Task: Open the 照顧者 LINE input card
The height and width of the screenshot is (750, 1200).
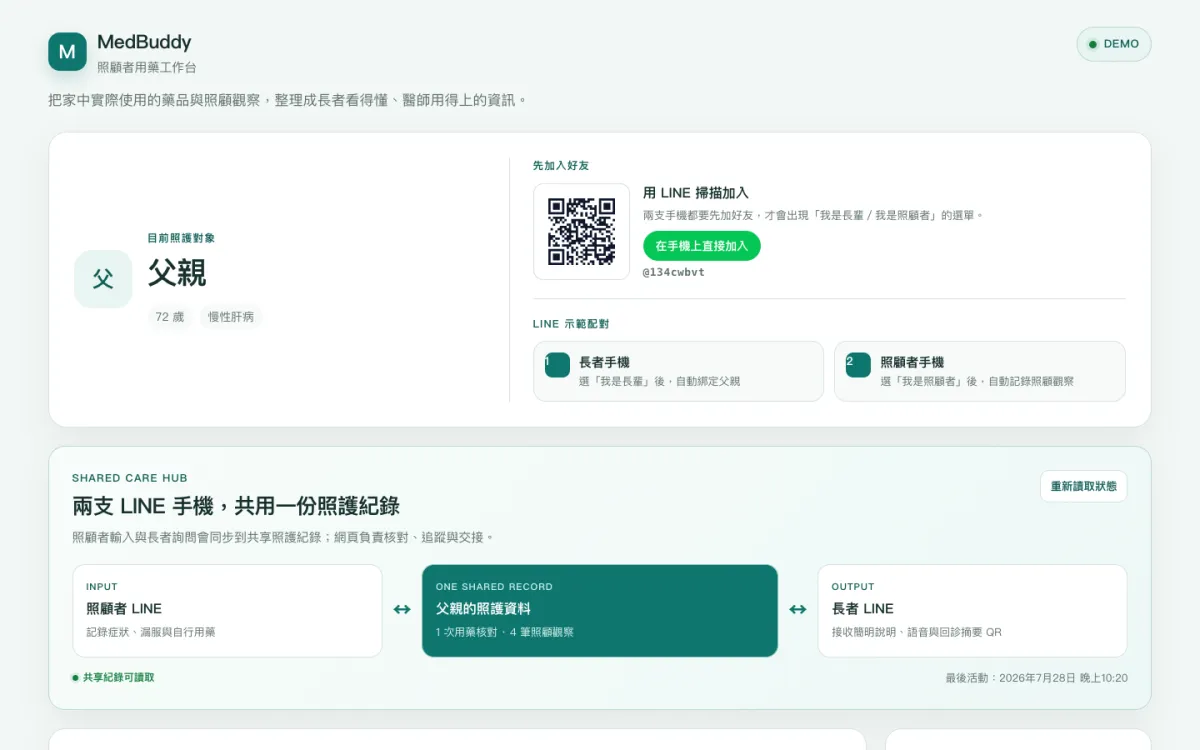Action: click(x=227, y=611)
